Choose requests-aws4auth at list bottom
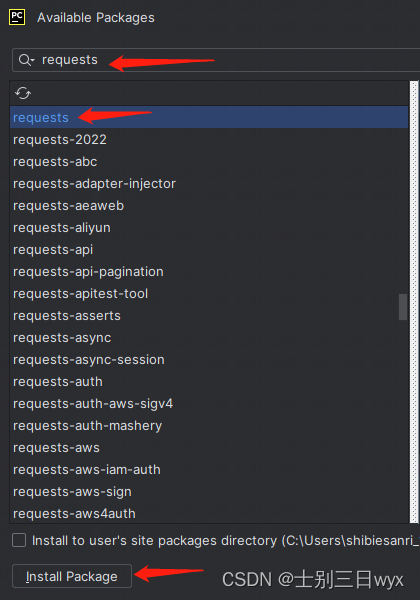This screenshot has height=600, width=420. pyautogui.click(x=209, y=514)
